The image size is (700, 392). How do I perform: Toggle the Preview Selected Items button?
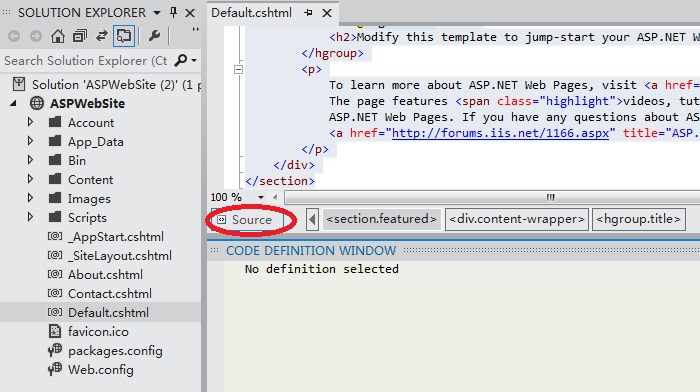pos(124,36)
